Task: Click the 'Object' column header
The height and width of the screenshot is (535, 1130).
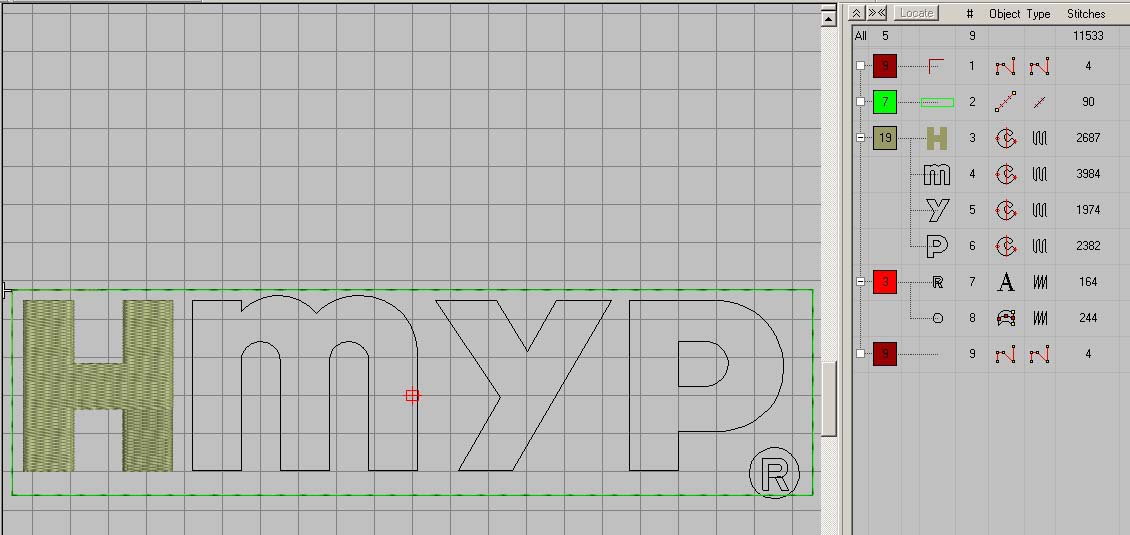Action: pyautogui.click(x=1005, y=14)
